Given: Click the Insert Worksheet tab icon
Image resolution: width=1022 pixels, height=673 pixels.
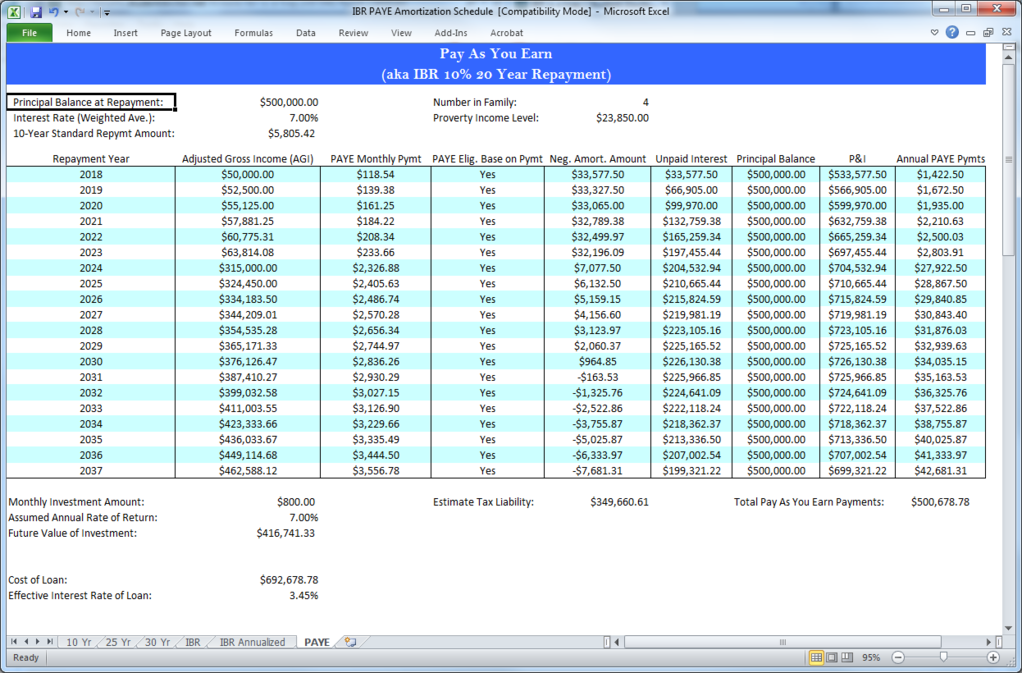Looking at the screenshot, I should [x=351, y=642].
